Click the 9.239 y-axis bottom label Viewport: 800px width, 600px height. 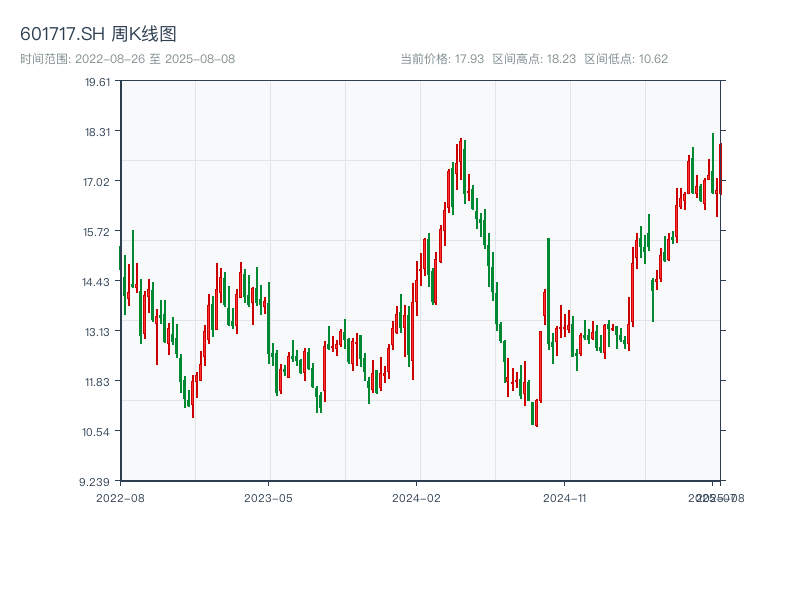97,482
